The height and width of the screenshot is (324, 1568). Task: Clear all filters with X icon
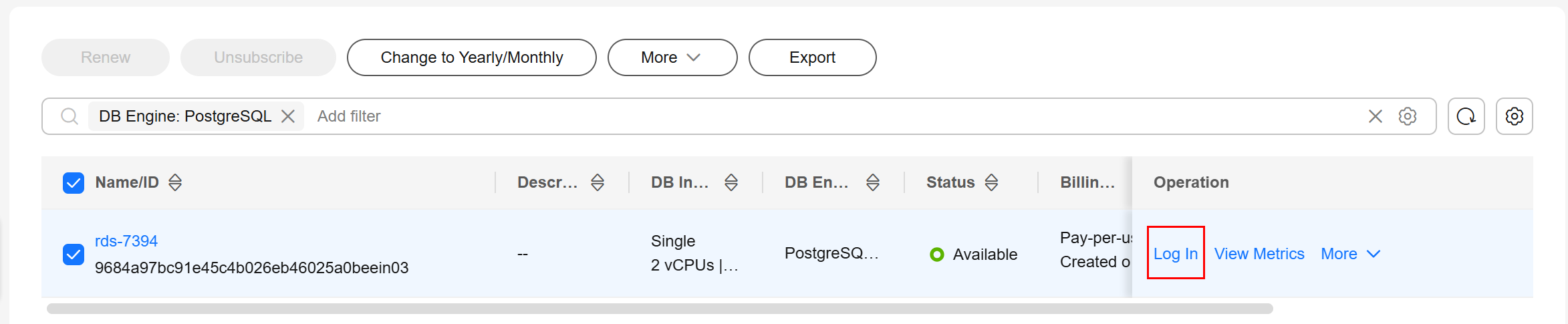click(1375, 116)
